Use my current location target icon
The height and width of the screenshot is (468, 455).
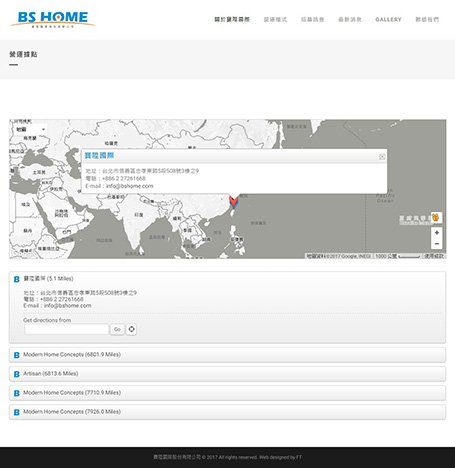pyautogui.click(x=131, y=329)
